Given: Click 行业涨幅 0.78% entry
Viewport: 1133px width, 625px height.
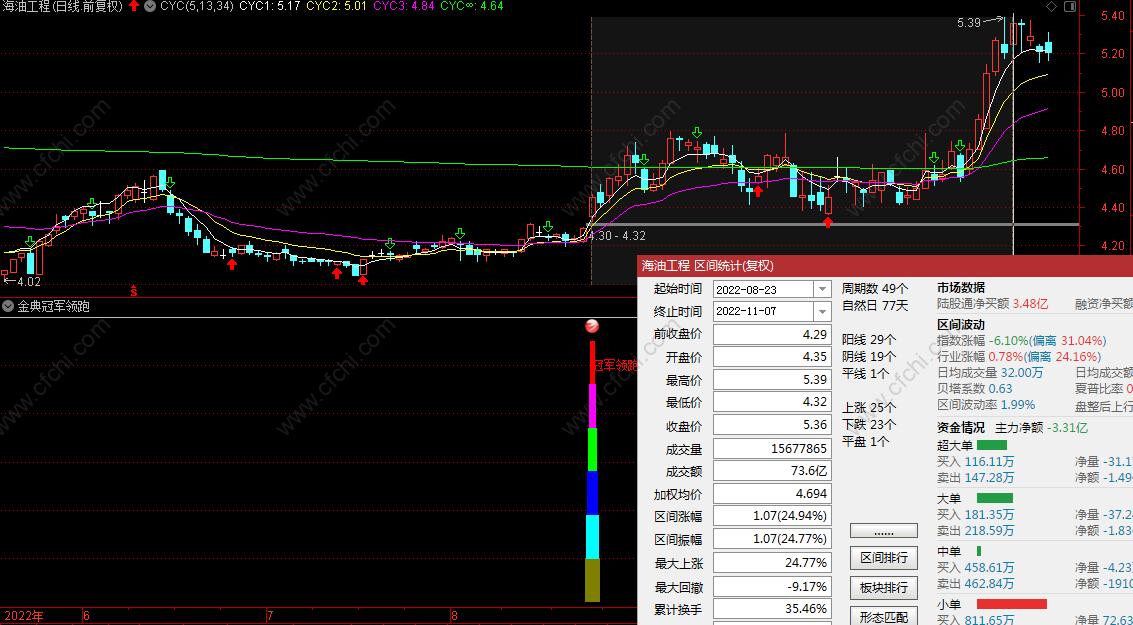Looking at the screenshot, I should 1019,357.
